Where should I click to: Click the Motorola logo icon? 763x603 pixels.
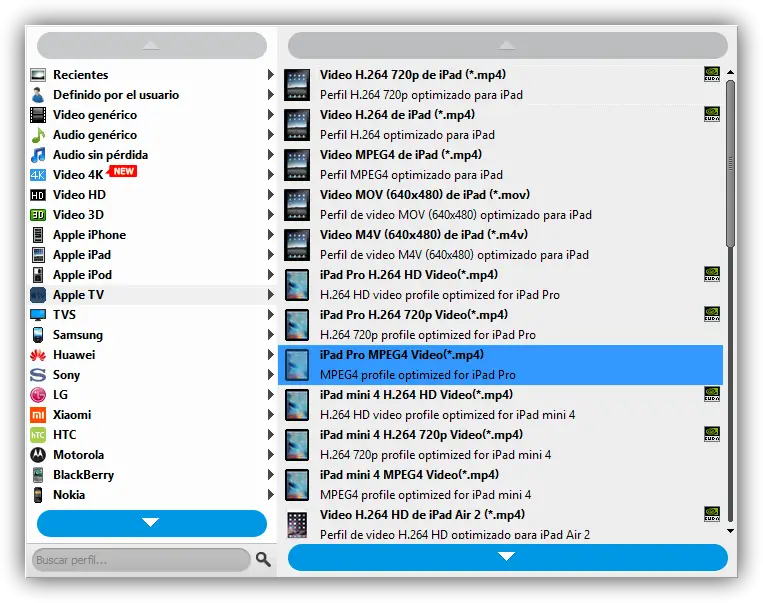(x=38, y=455)
